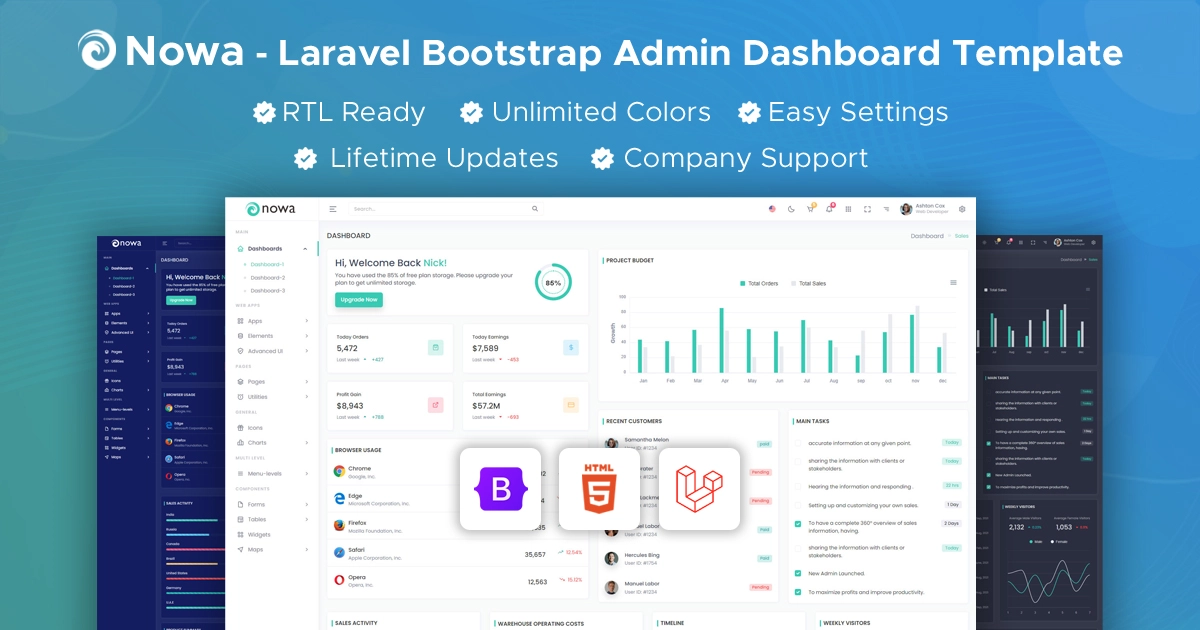Select Dashboard-3 in the sidebar
Image resolution: width=1200 pixels, height=630 pixels.
point(267,290)
